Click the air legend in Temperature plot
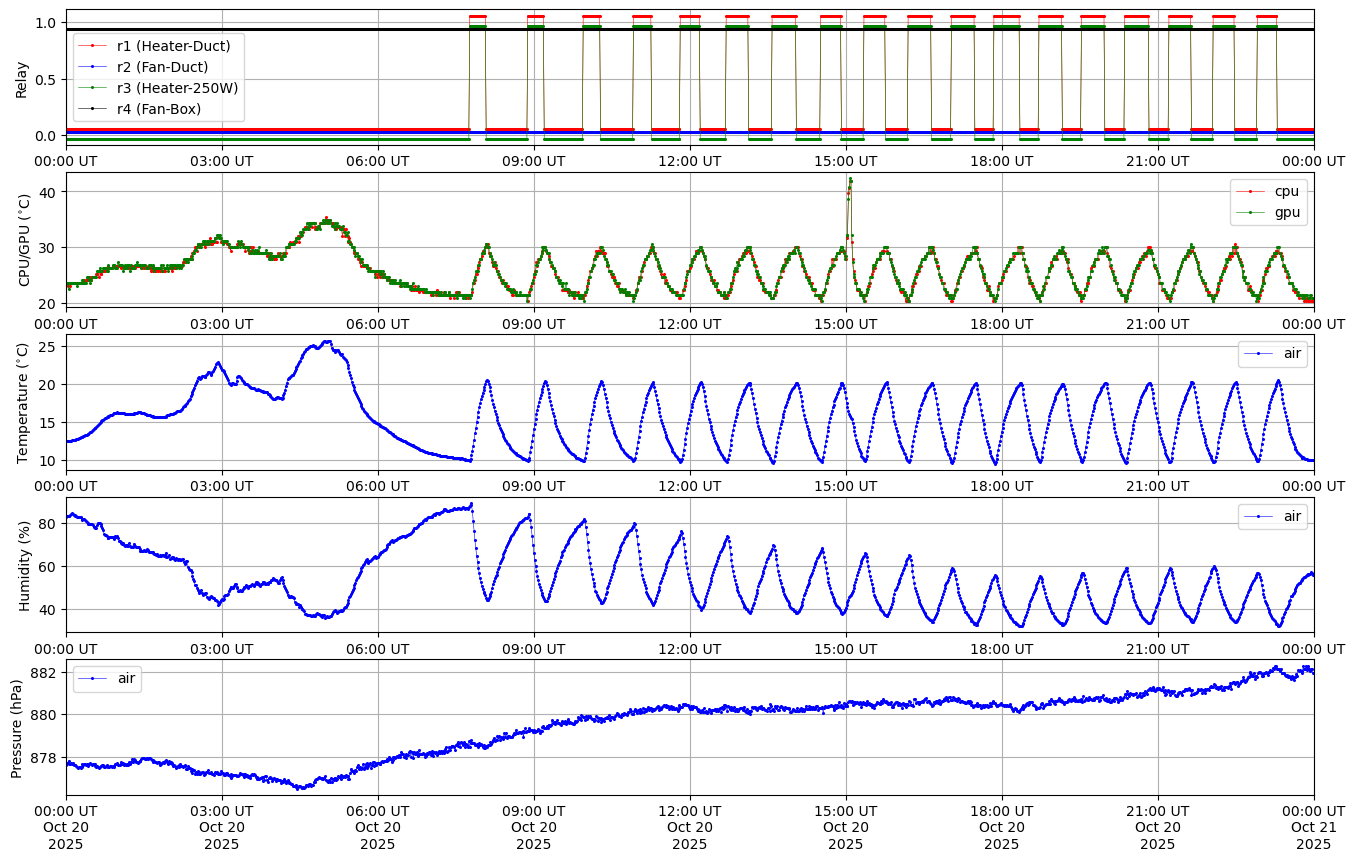The image size is (1355, 861). pos(1272,354)
